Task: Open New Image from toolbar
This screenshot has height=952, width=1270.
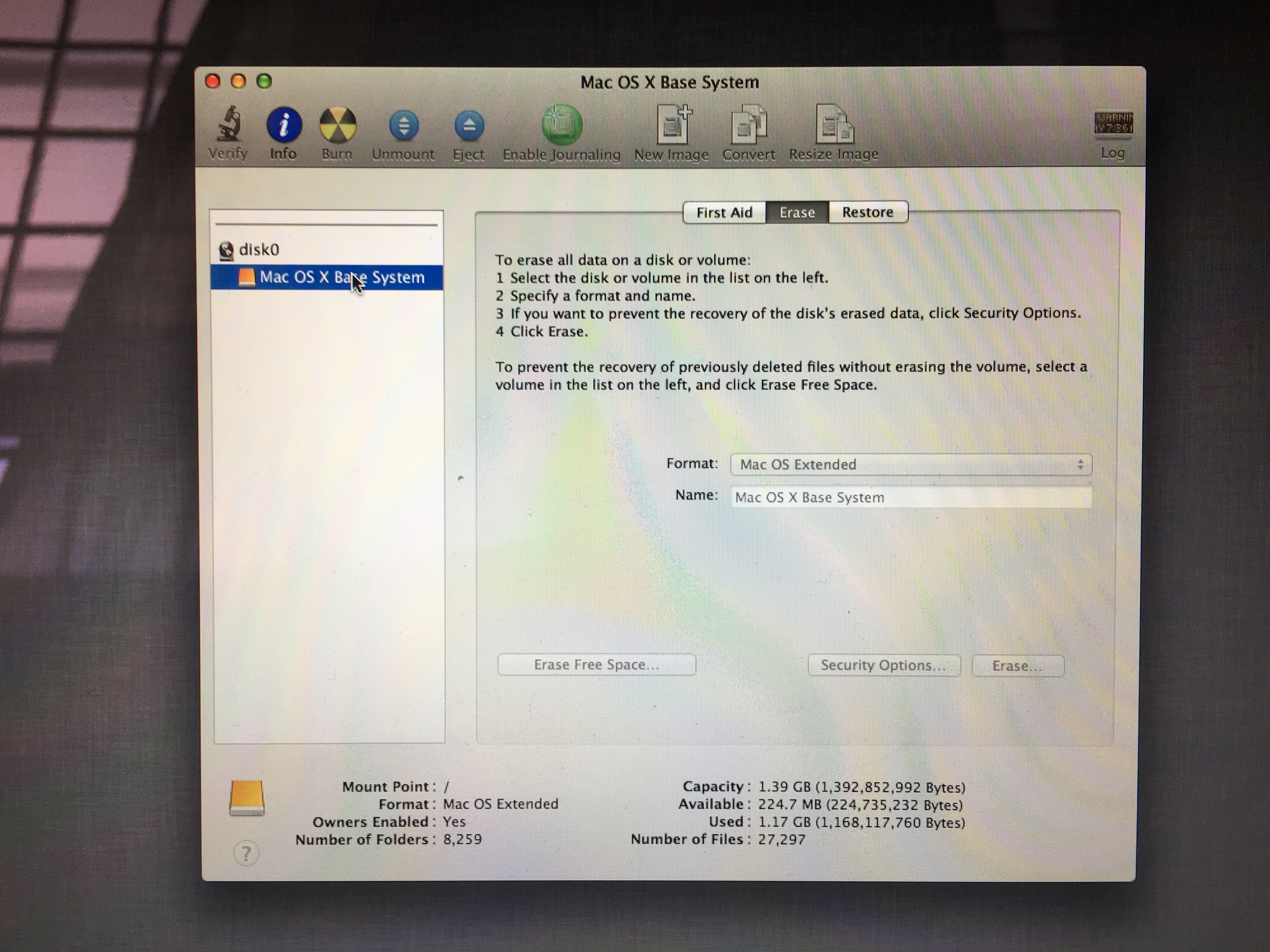Action: [x=672, y=125]
